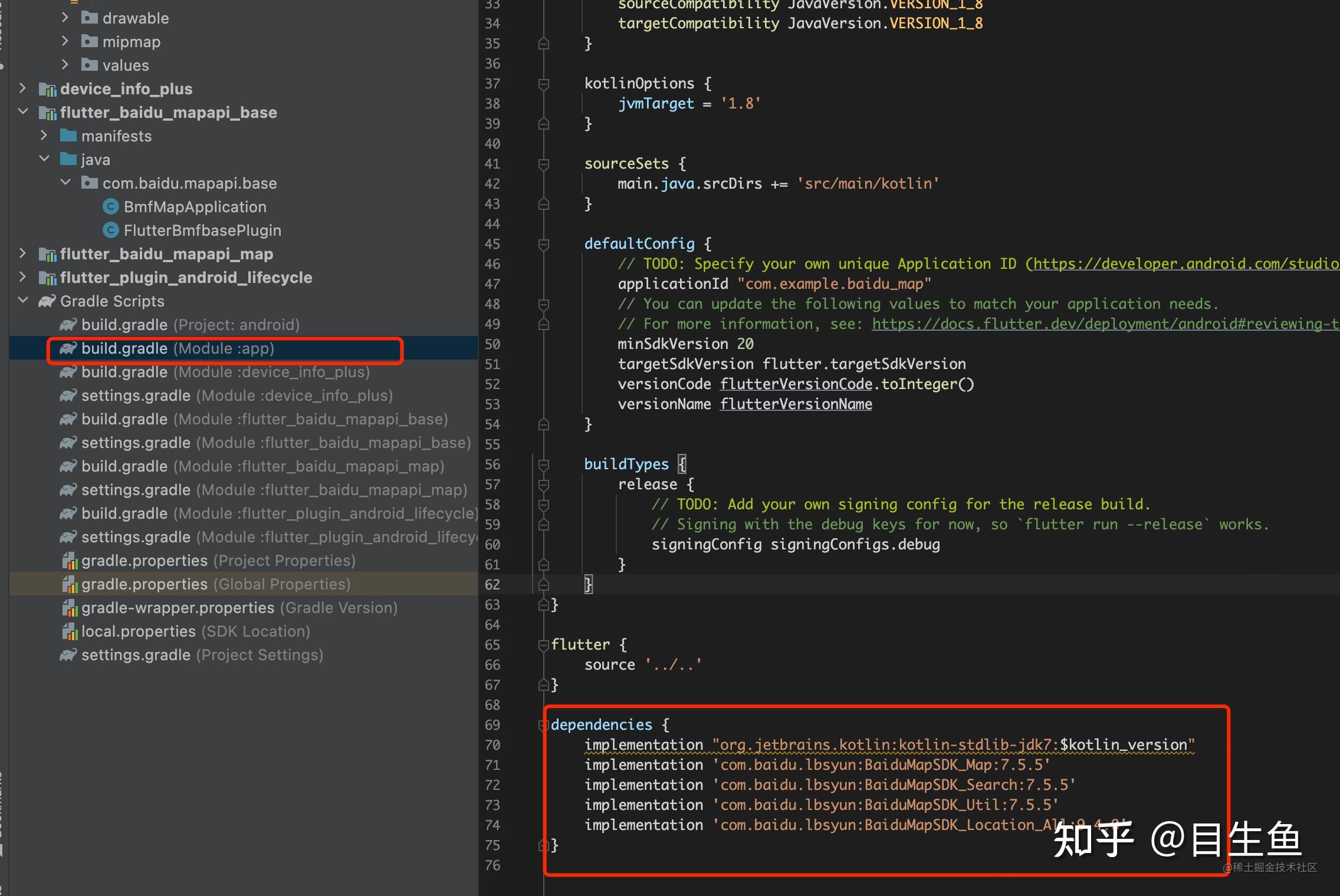
Task: Click minSdkVersion 20 on line 50
Action: (x=685, y=344)
